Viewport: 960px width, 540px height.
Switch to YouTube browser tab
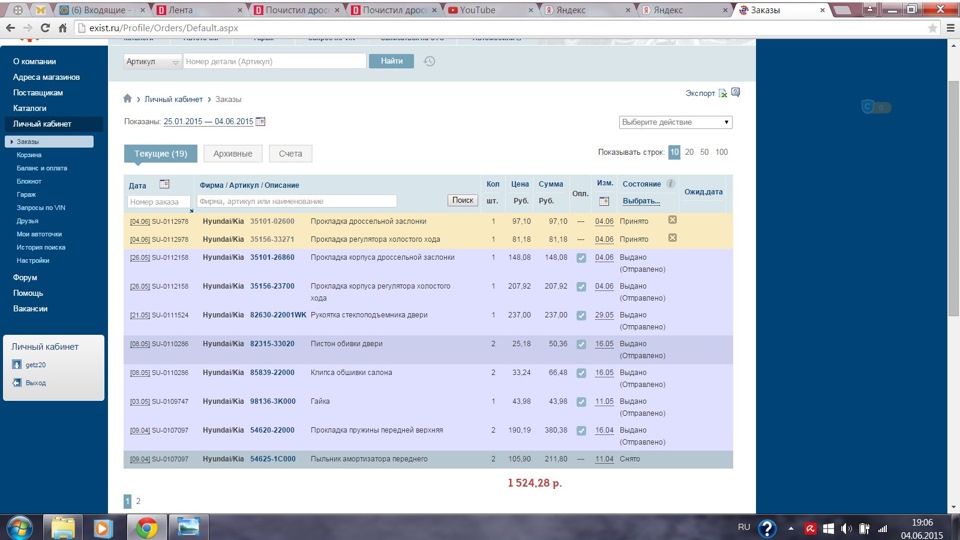[489, 10]
